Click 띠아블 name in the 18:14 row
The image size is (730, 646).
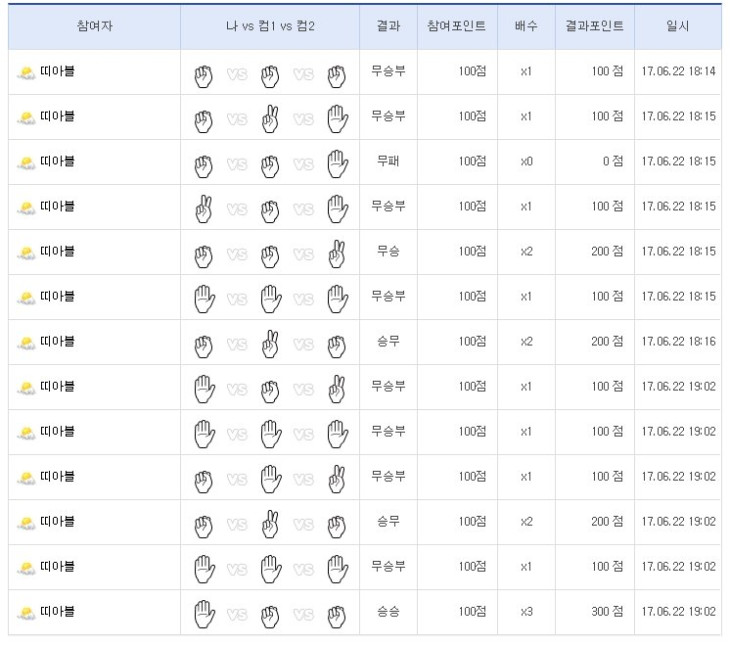(x=57, y=71)
